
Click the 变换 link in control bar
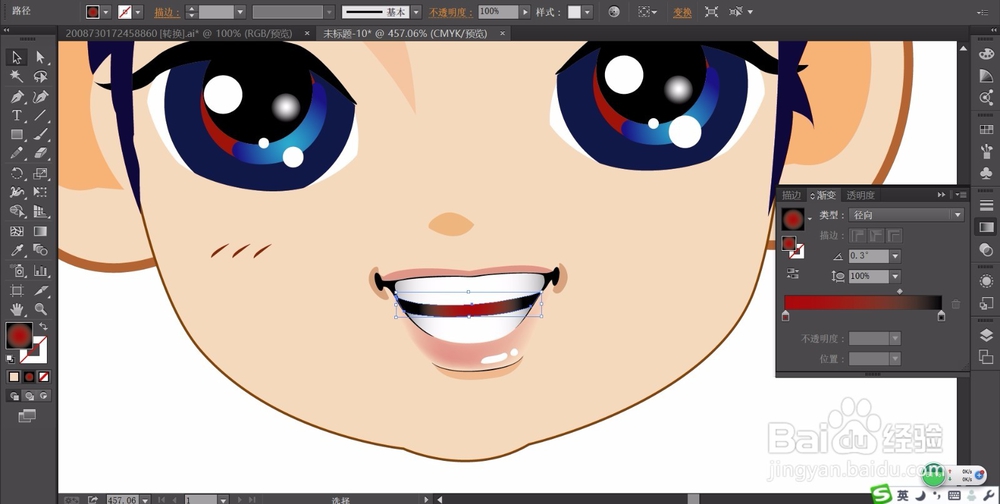click(682, 12)
